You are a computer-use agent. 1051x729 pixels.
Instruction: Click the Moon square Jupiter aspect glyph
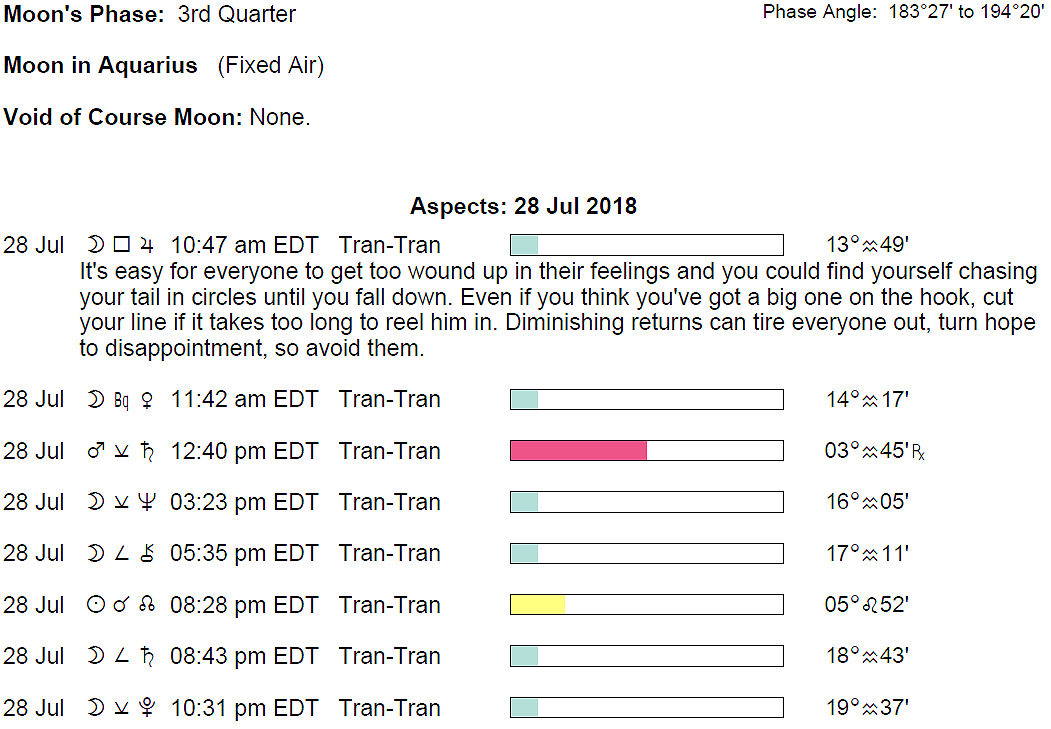122,245
